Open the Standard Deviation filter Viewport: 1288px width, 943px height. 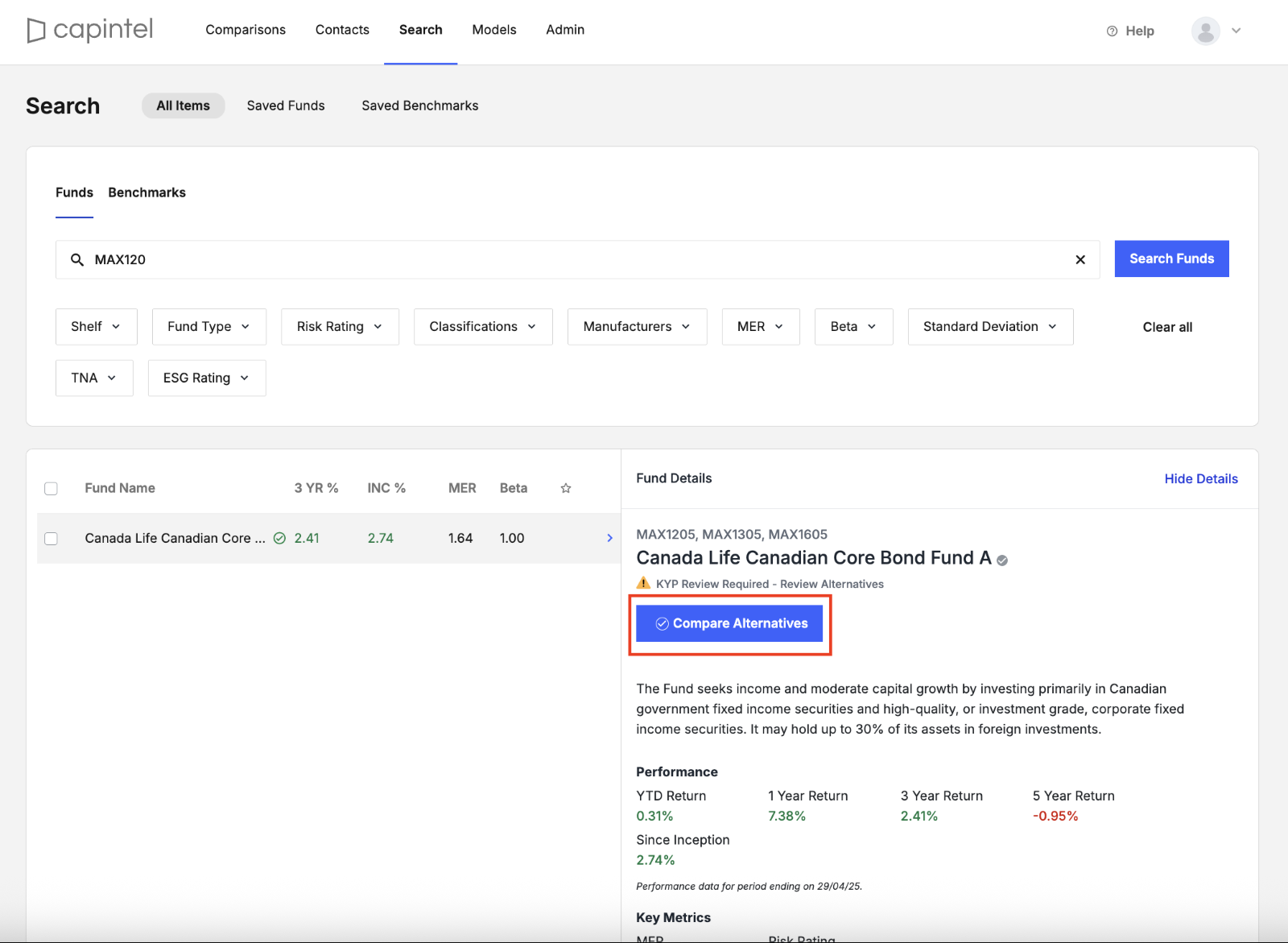point(990,326)
